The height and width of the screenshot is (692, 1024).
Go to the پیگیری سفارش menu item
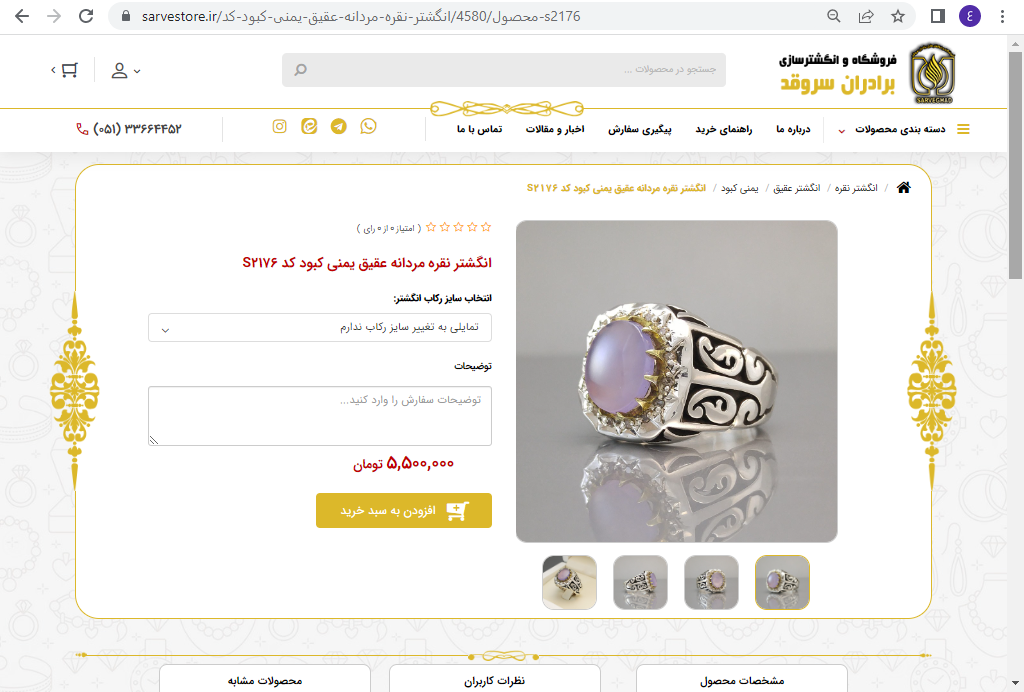point(639,129)
